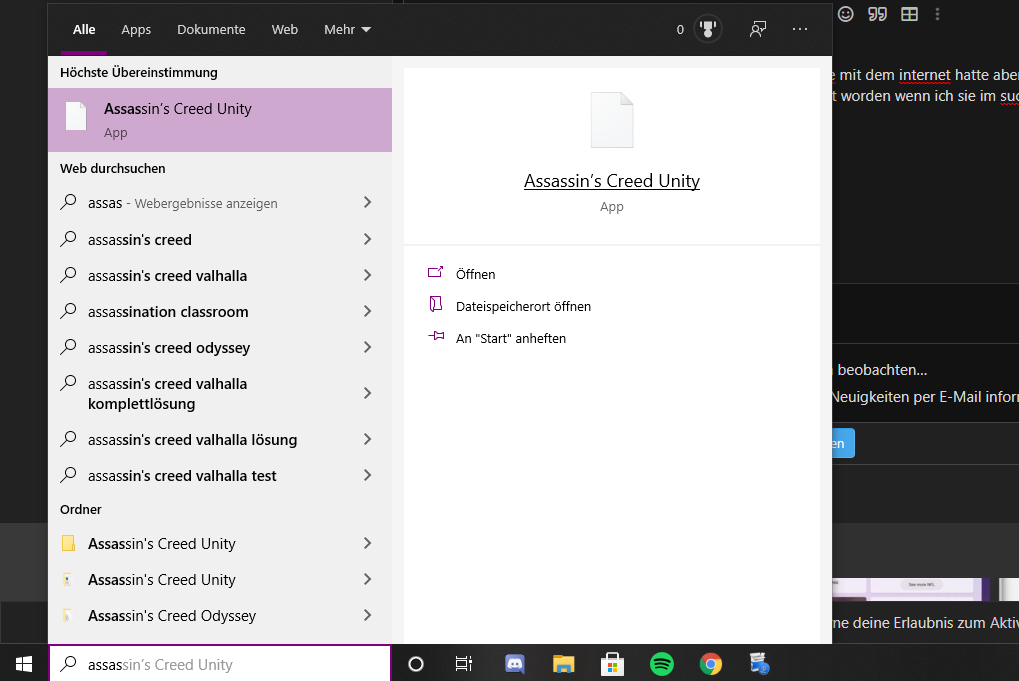The height and width of the screenshot is (681, 1019).
Task: Open vertical dots menu in background editor
Action: pos(937,14)
